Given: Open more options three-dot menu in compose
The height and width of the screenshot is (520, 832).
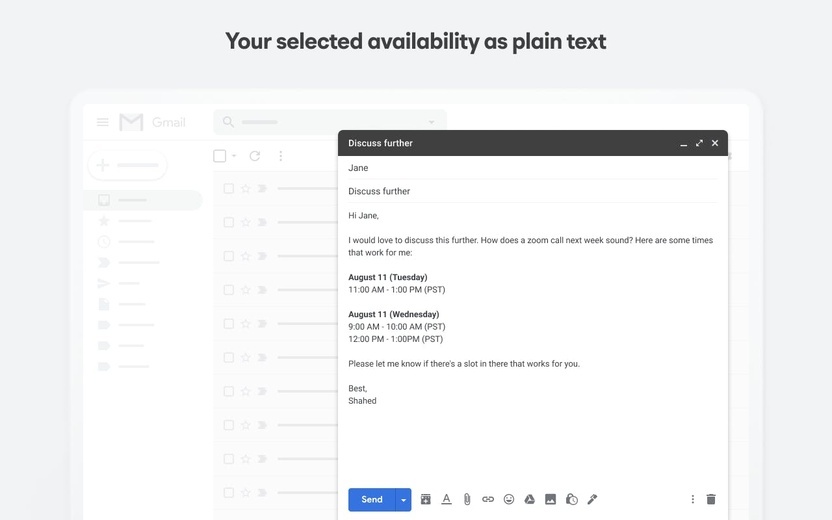Looking at the screenshot, I should tap(692, 499).
